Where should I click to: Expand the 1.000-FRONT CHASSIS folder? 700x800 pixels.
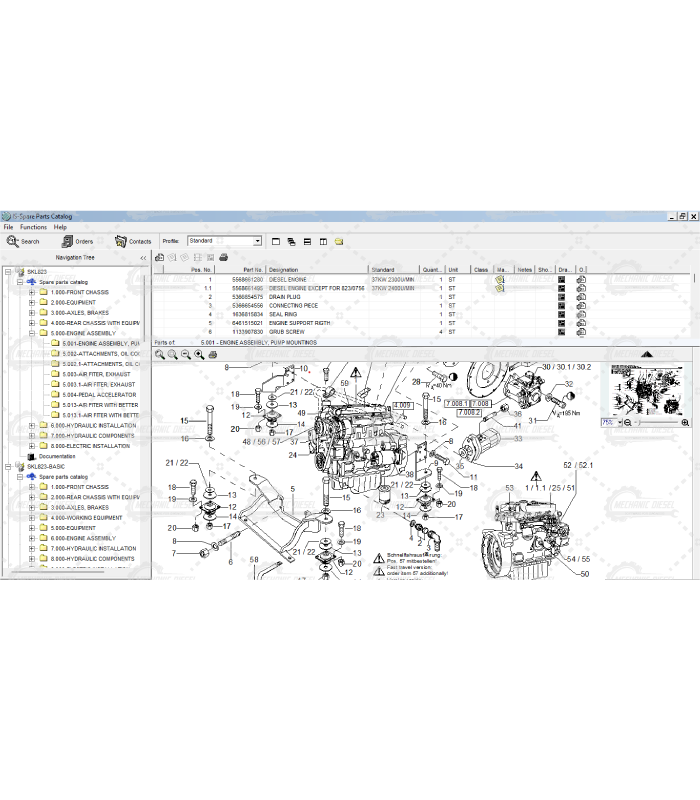pyautogui.click(x=32, y=292)
